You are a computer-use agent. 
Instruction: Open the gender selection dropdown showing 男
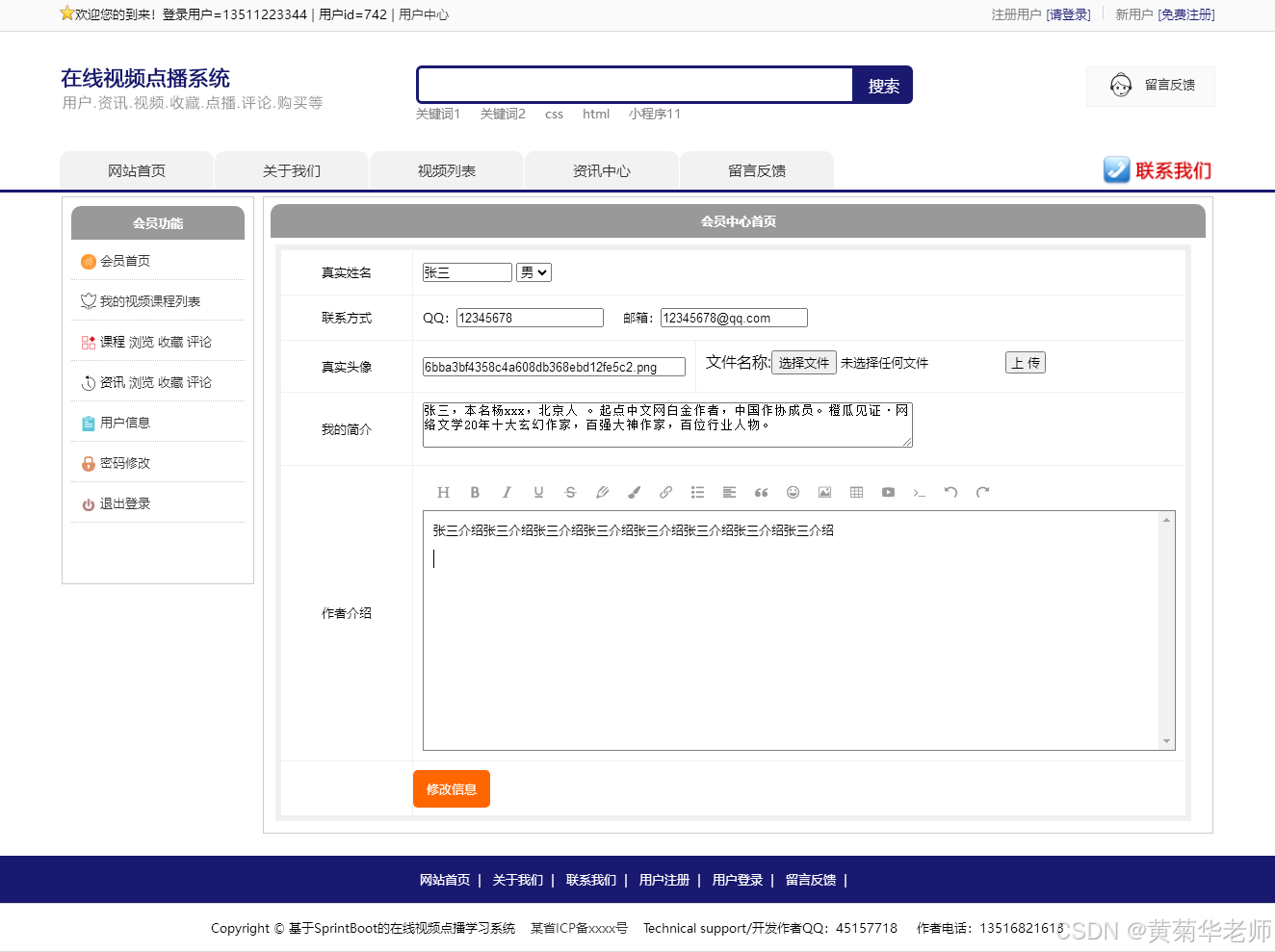533,271
